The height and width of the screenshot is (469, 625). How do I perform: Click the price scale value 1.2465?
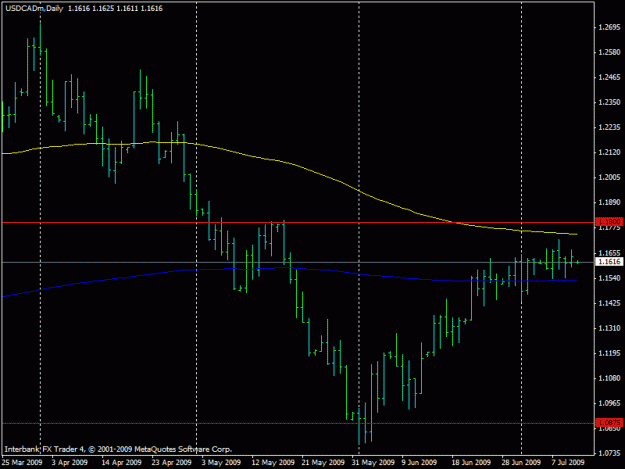610,77
